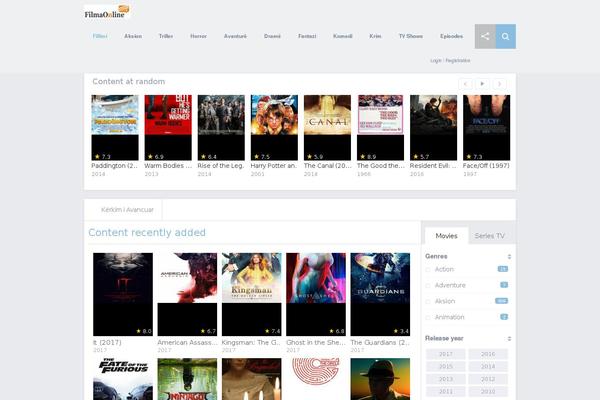Open the ranger hat silhouette poster
The width and height of the screenshot is (600, 400).
pyautogui.click(x=380, y=379)
